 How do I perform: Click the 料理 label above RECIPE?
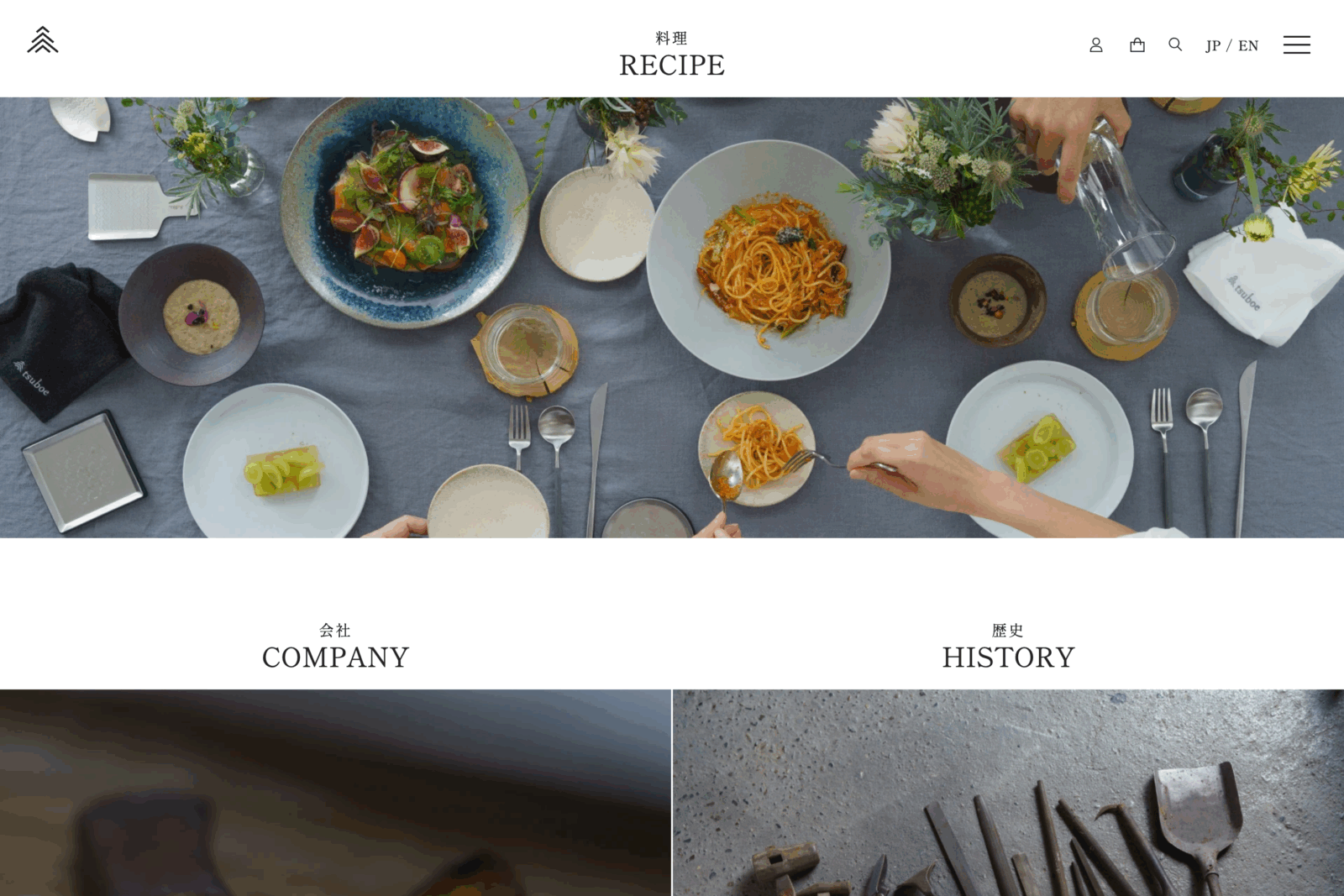[672, 38]
